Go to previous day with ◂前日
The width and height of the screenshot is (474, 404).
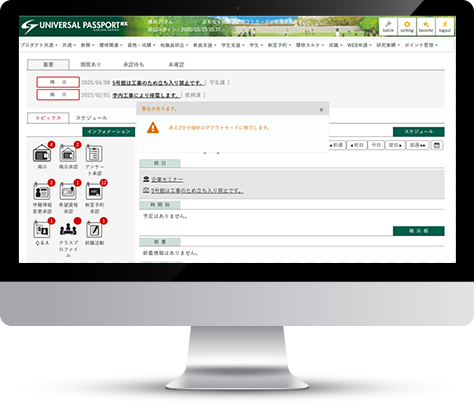[x=357, y=145]
